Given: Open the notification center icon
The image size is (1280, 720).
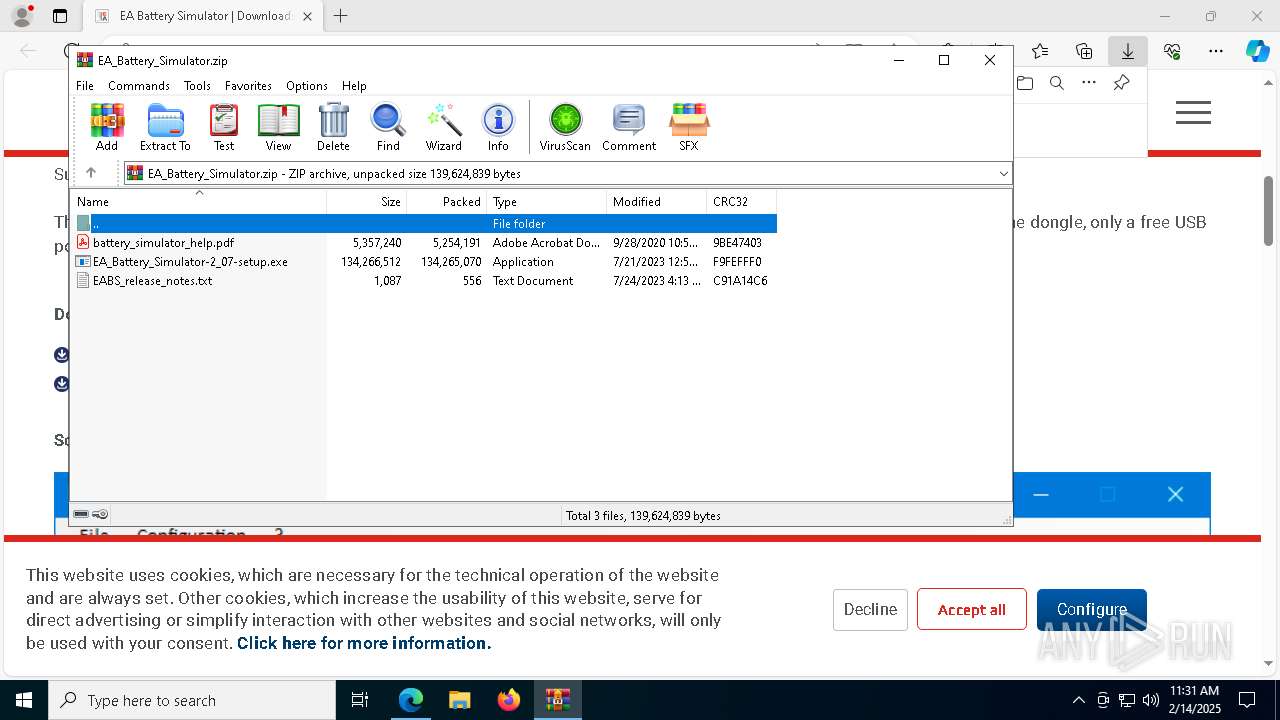Looking at the screenshot, I should coord(1247,700).
